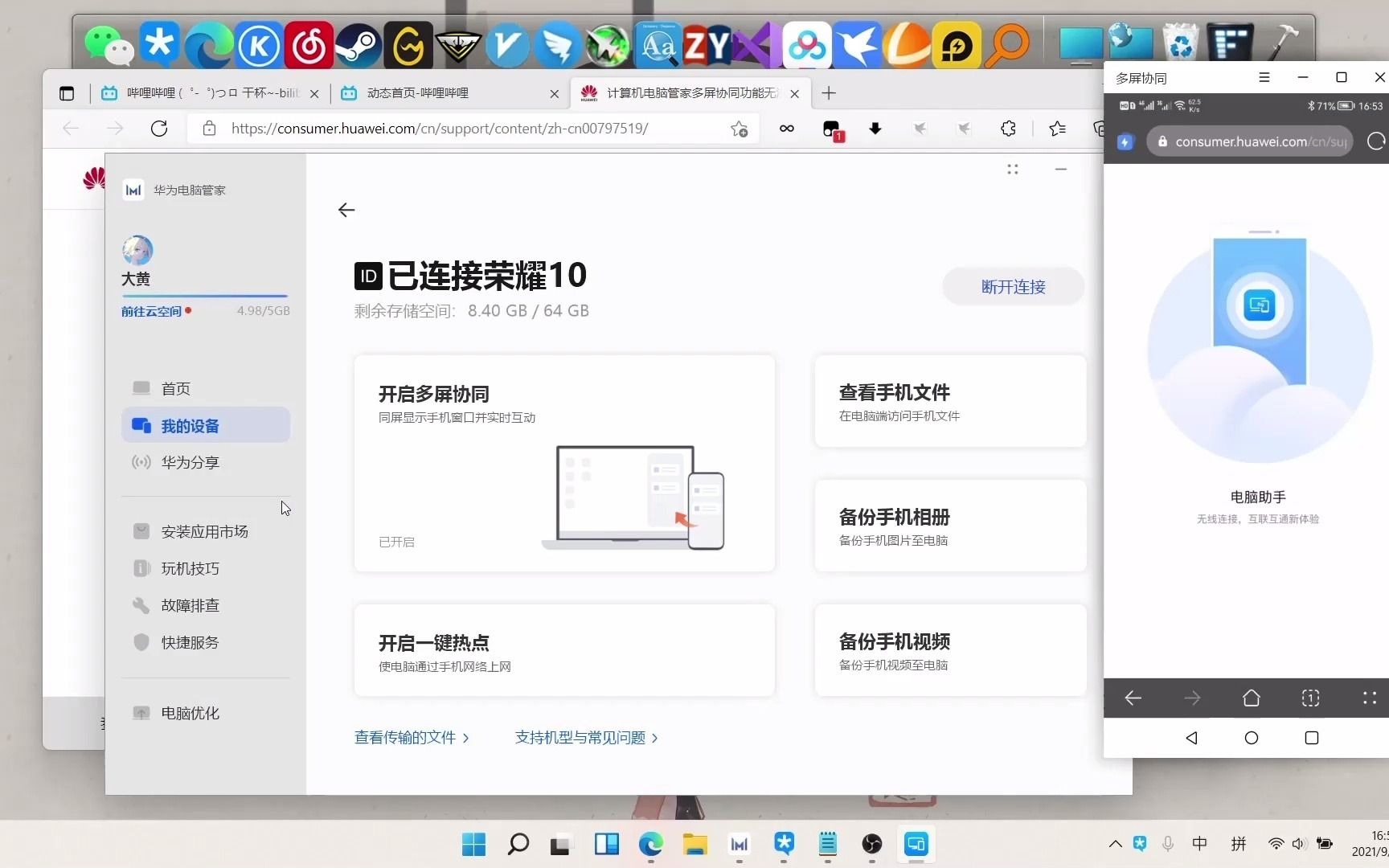1389x868 pixels.
Task: Mute the microphone from the system tray
Action: 1167,844
